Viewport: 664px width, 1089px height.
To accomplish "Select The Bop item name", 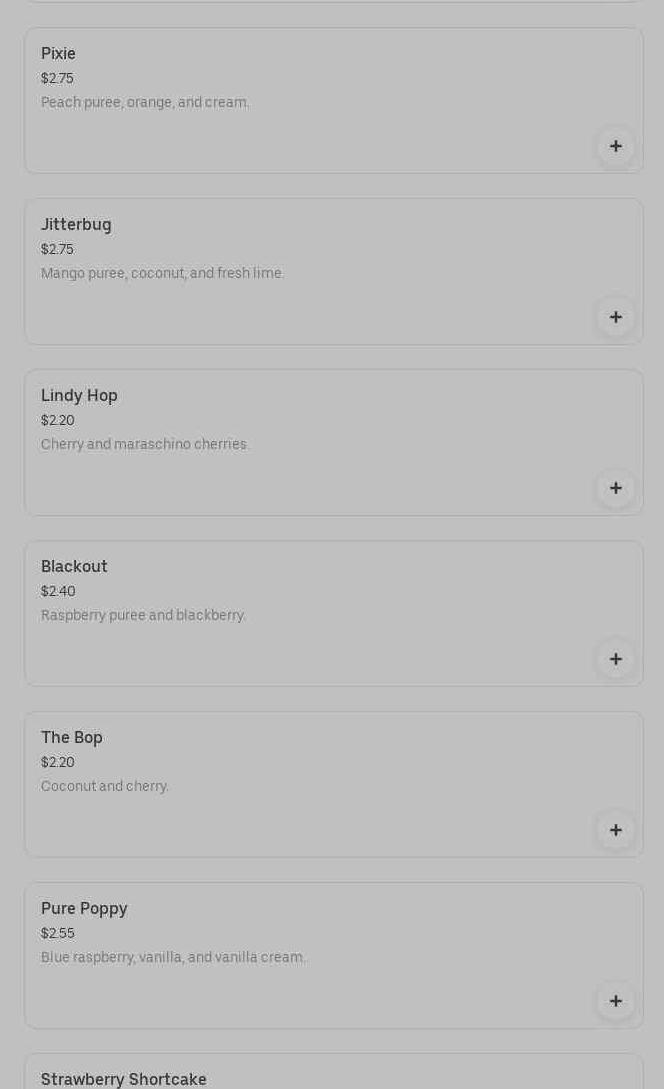I will (x=72, y=738).
